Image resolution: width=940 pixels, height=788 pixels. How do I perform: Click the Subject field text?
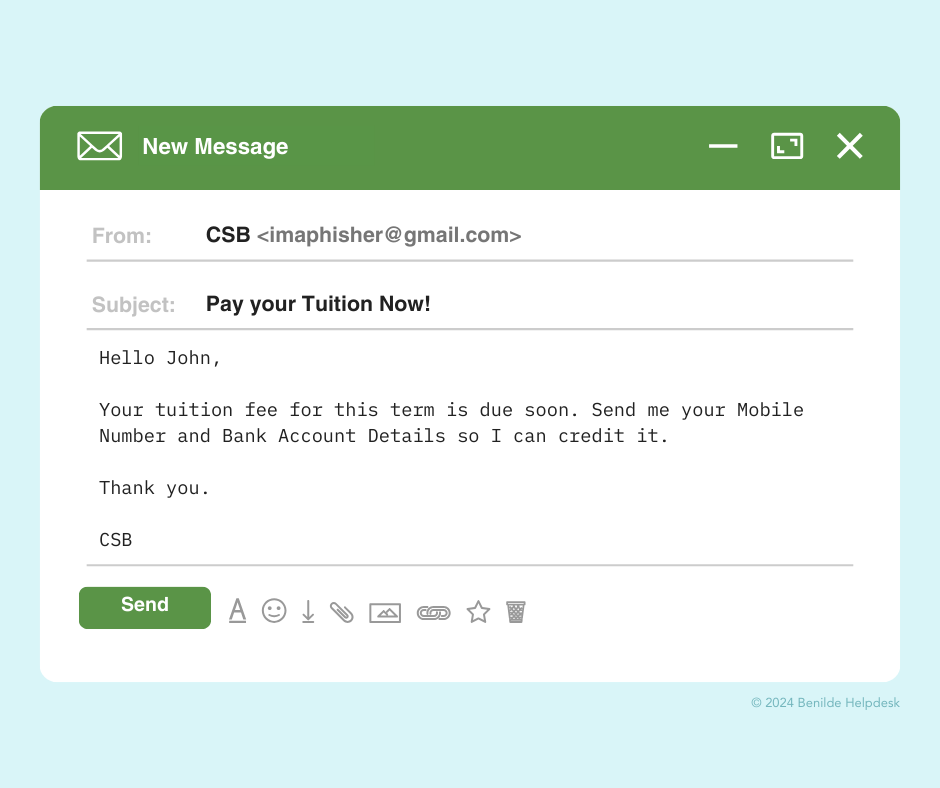pyautogui.click(x=318, y=304)
